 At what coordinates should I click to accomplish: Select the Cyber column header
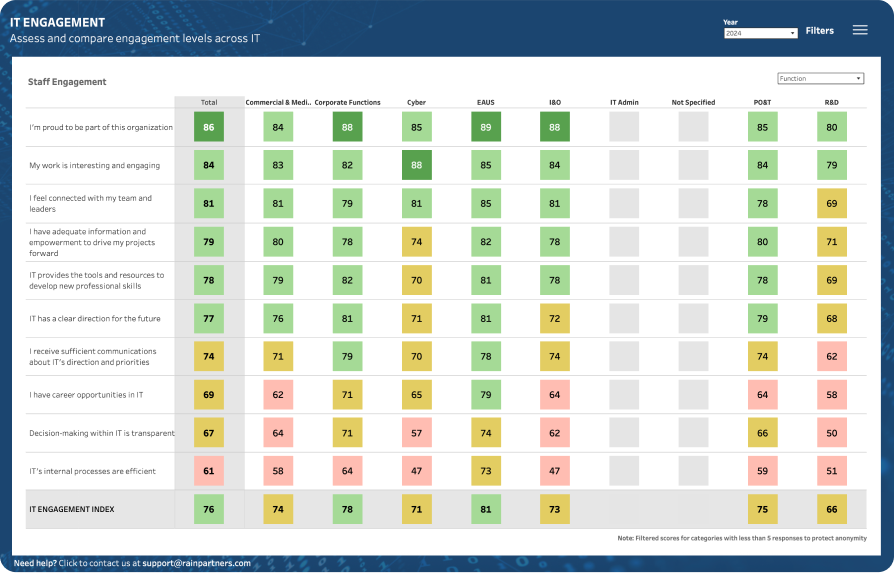tap(416, 103)
